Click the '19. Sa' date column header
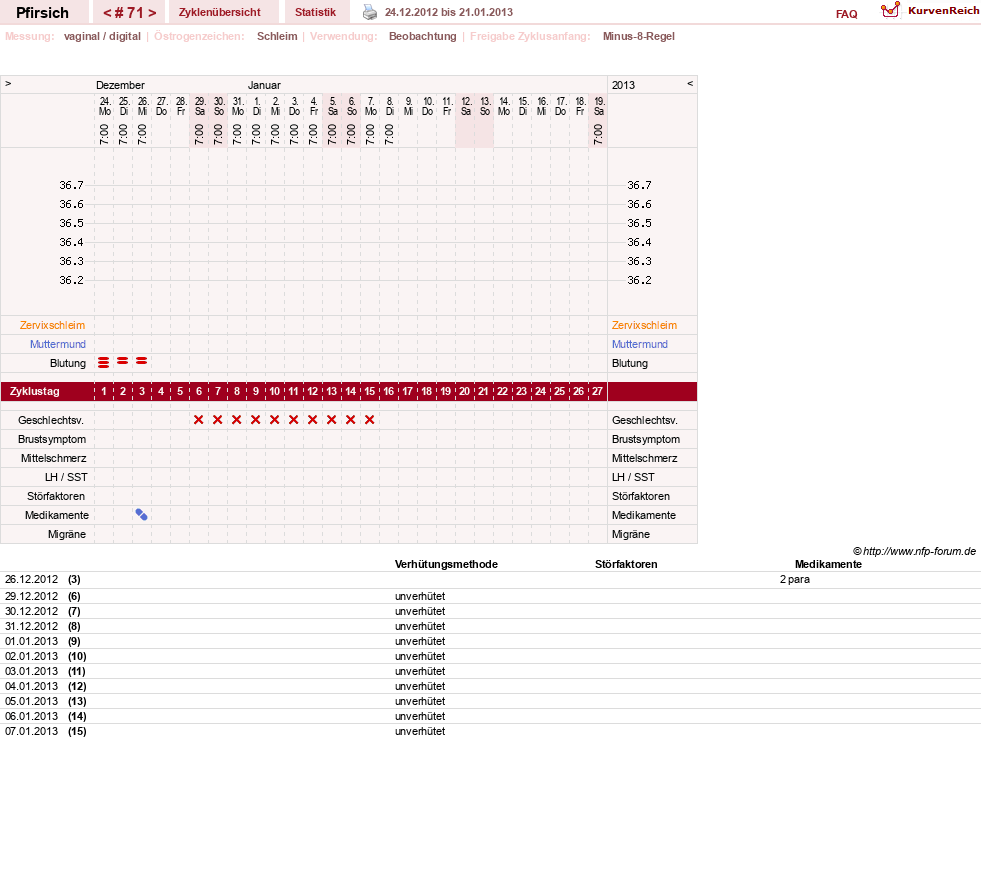 click(x=599, y=106)
